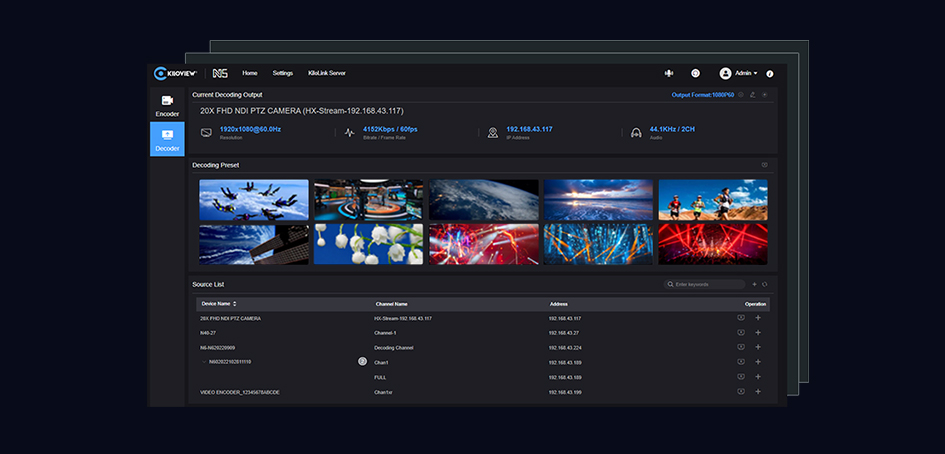This screenshot has height=454, width=945.
Task: Click the Decoding Preset header icon
Action: pyautogui.click(x=765, y=165)
